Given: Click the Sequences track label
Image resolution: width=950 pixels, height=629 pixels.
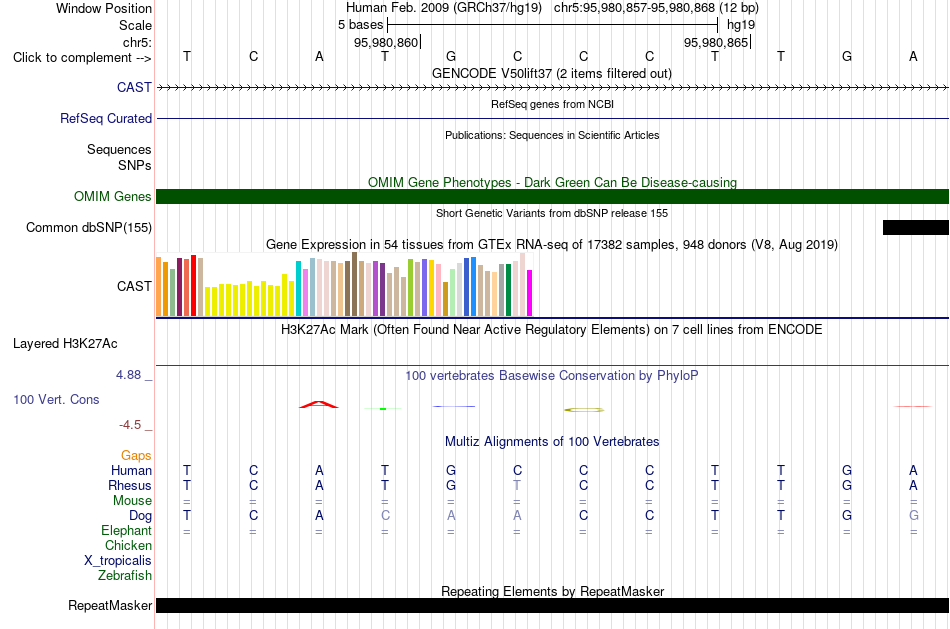Looking at the screenshot, I should (x=119, y=149).
